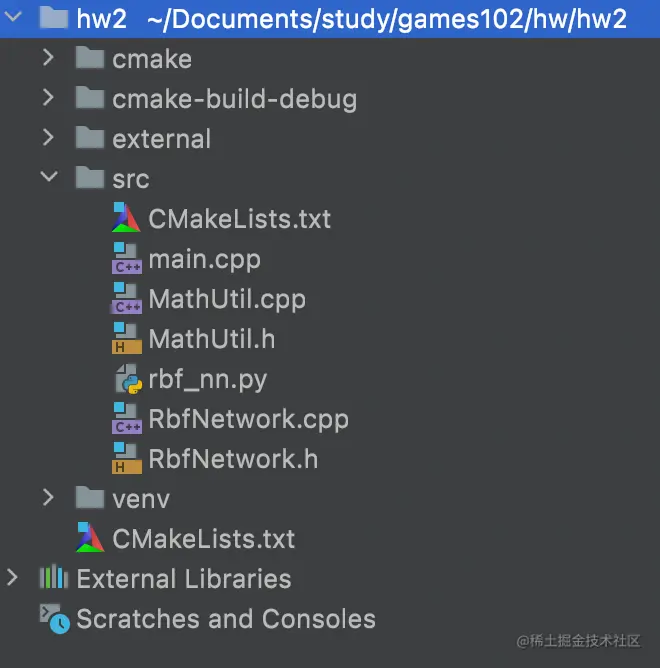Viewport: 660px width, 668px height.
Task: Expand the External Libraries node chevron
Action: click(13, 578)
